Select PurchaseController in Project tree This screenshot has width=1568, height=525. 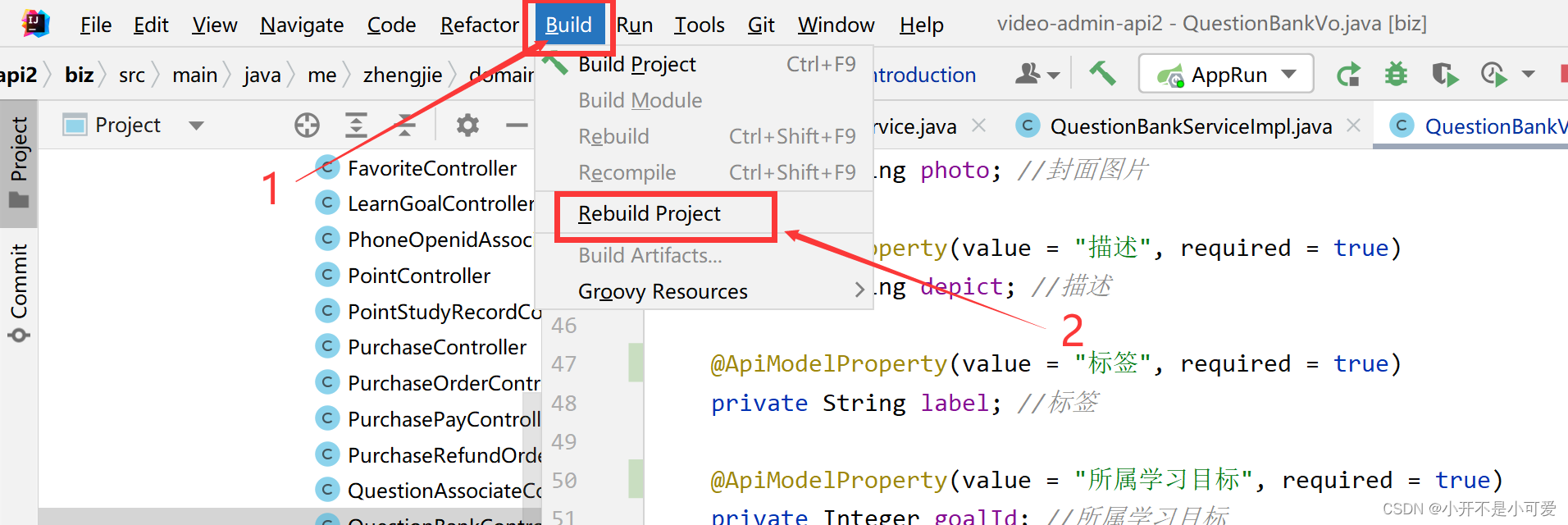[437, 346]
